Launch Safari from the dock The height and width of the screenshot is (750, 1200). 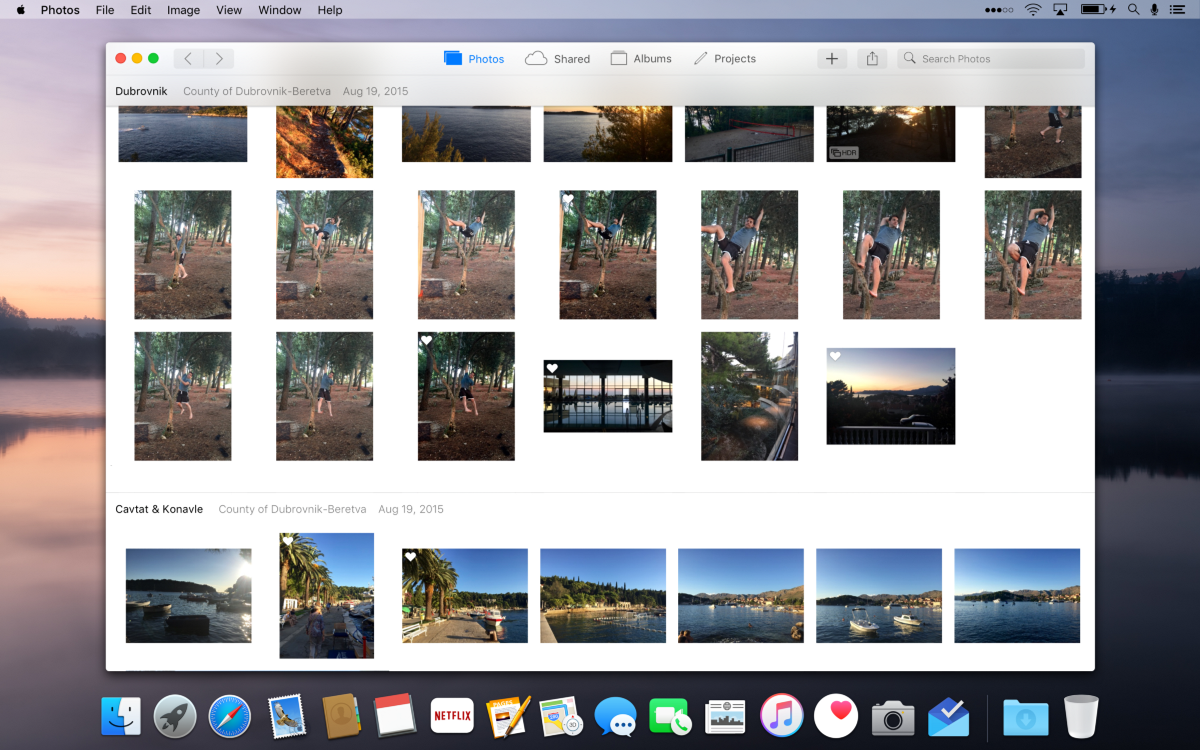click(x=230, y=716)
